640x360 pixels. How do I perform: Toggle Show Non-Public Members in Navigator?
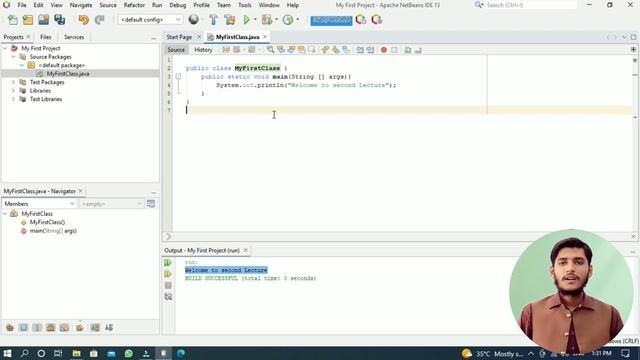(x=51, y=328)
